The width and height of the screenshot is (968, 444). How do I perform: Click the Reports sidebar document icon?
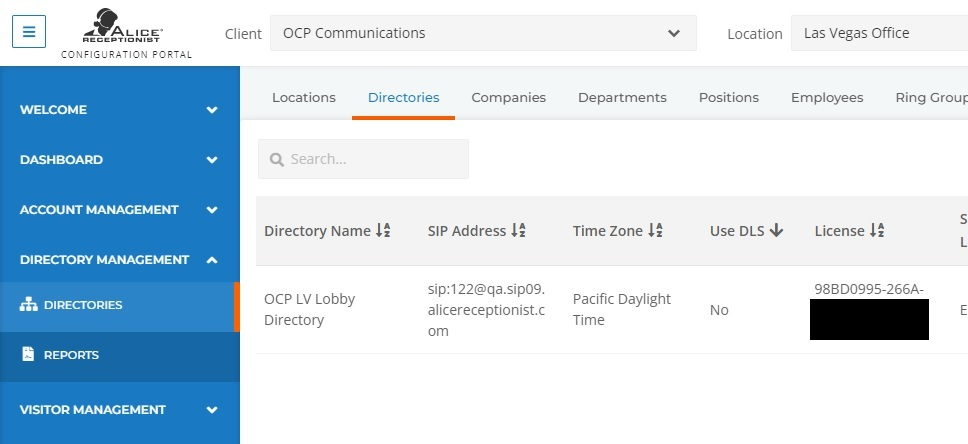click(28, 354)
